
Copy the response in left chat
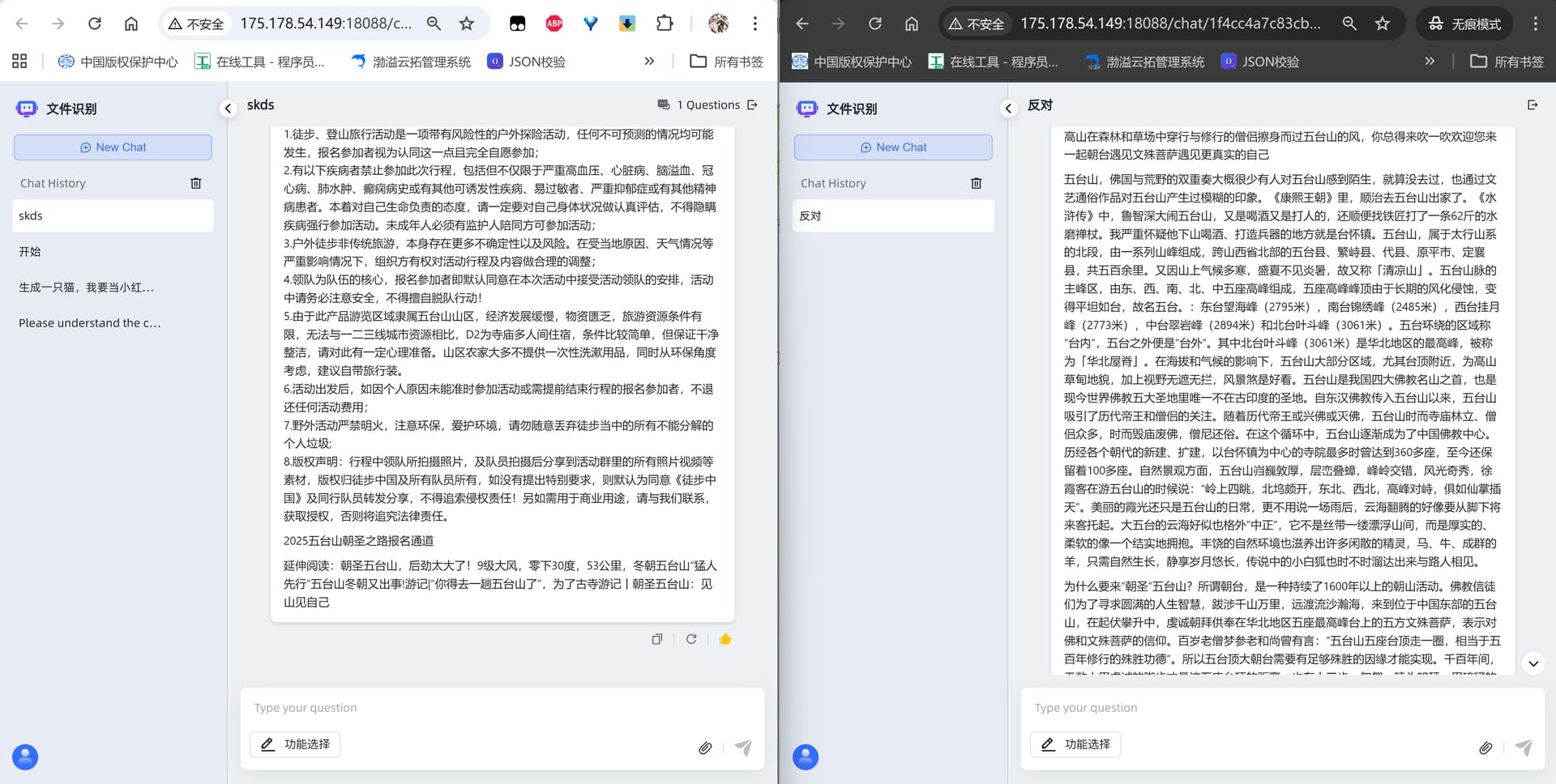click(657, 639)
